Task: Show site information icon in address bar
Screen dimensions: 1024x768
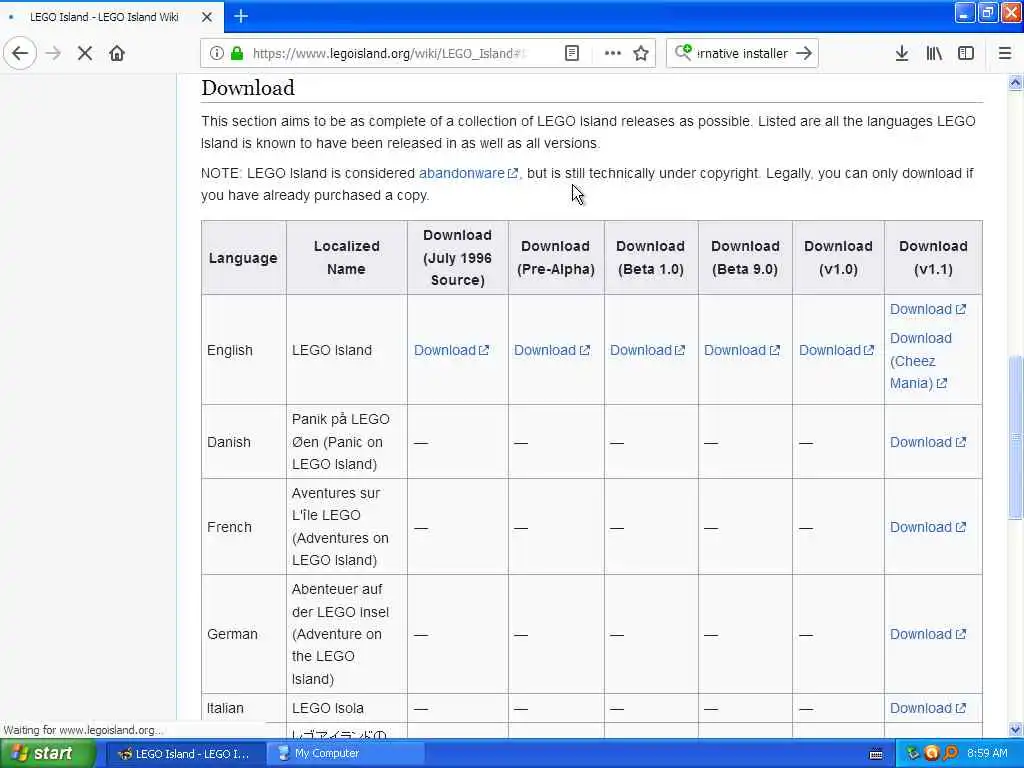Action: (x=217, y=54)
